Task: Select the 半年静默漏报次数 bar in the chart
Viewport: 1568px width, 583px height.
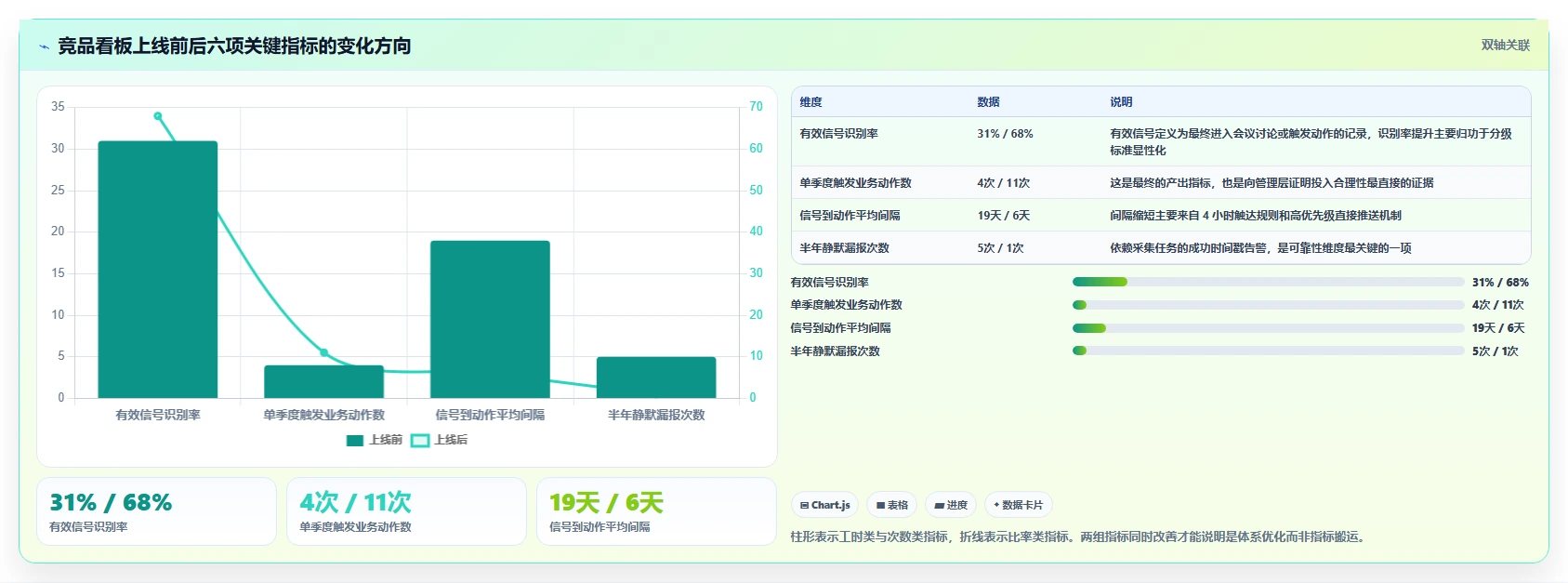Action: [x=656, y=378]
